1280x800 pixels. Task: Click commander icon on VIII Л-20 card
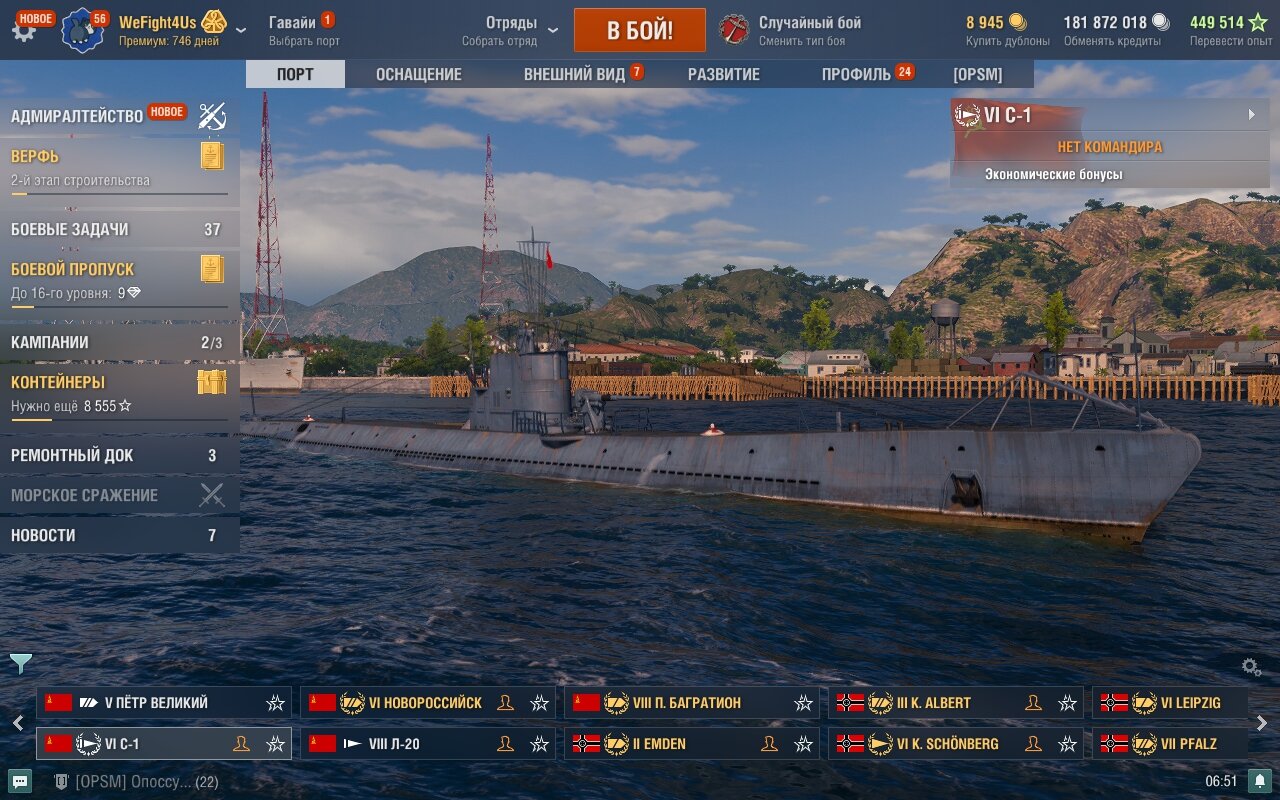coord(505,744)
